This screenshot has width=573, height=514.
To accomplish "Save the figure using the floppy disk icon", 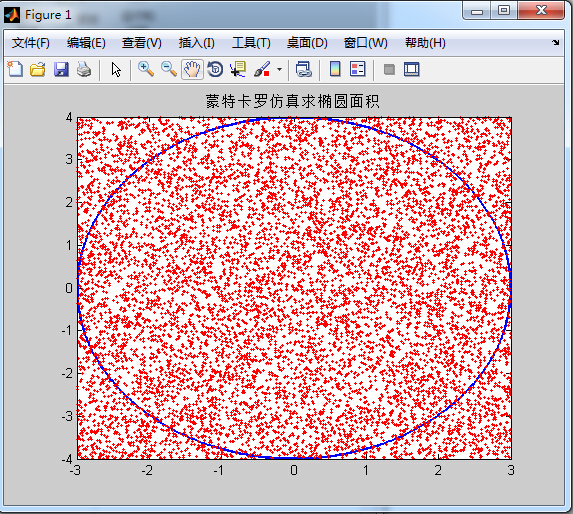I will [x=61, y=69].
